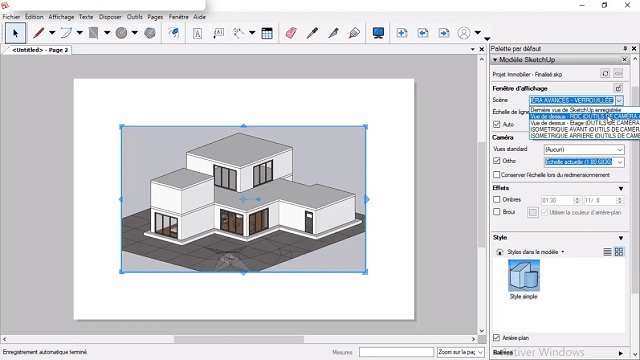Select the Arc tool

coord(66,33)
